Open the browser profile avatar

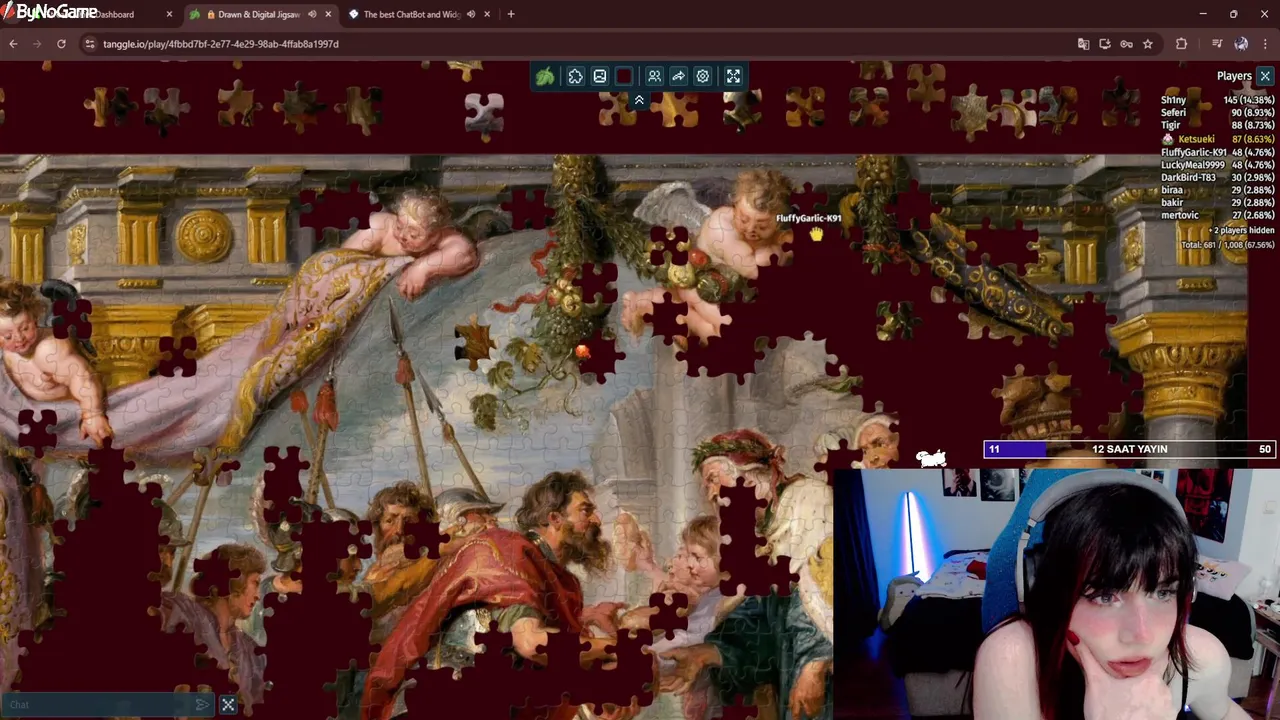pos(1241,44)
